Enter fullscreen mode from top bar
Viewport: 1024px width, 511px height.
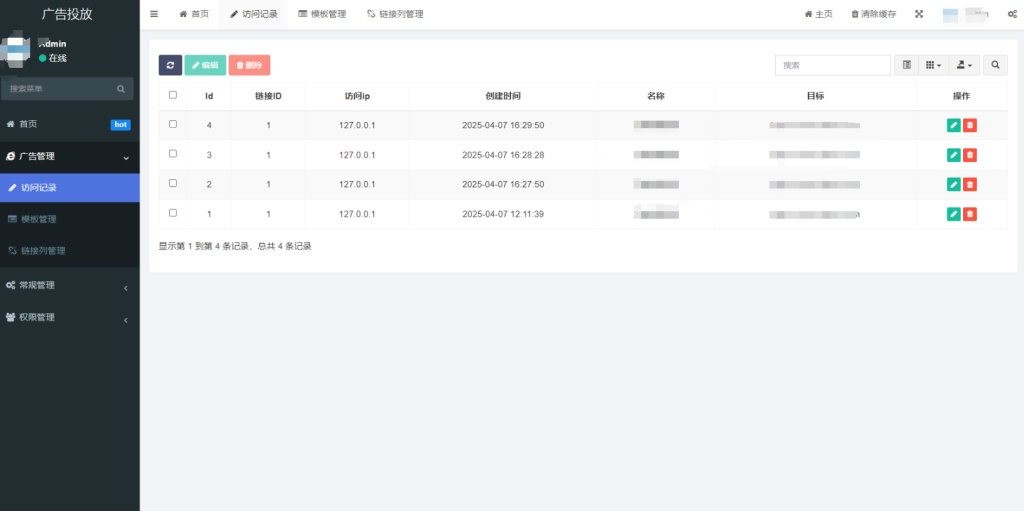point(919,14)
